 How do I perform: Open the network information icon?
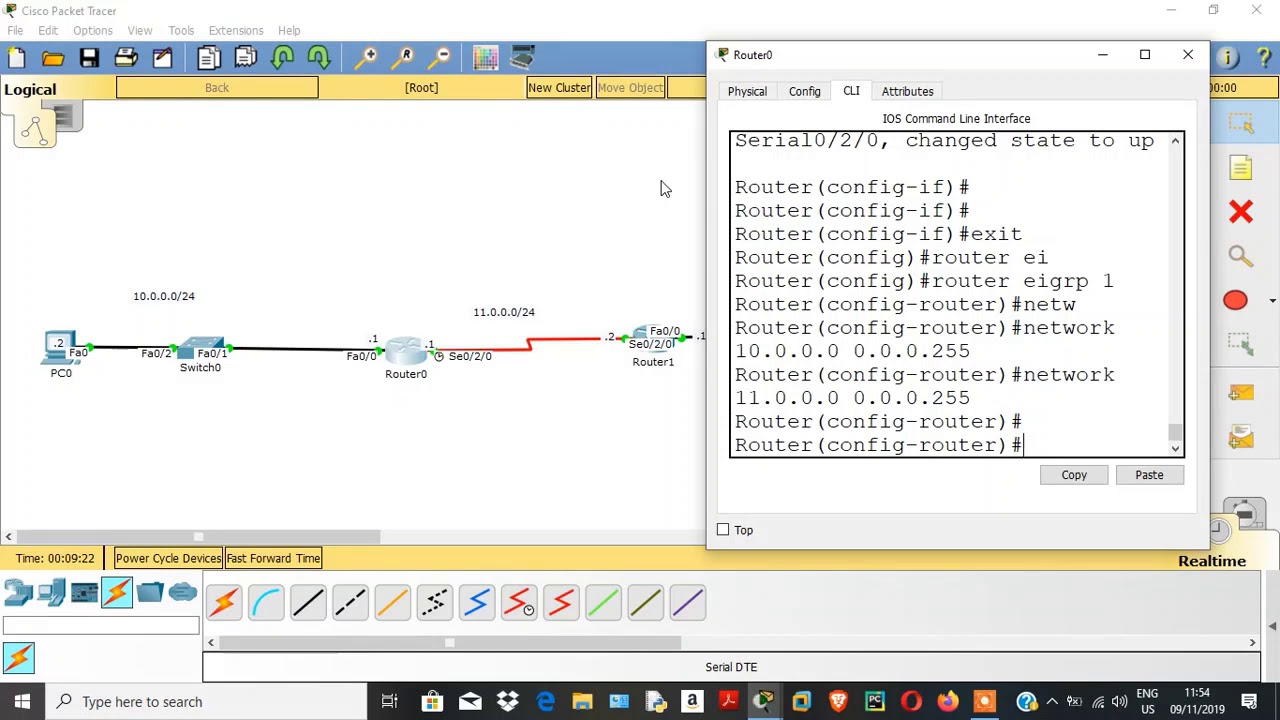(1229, 58)
